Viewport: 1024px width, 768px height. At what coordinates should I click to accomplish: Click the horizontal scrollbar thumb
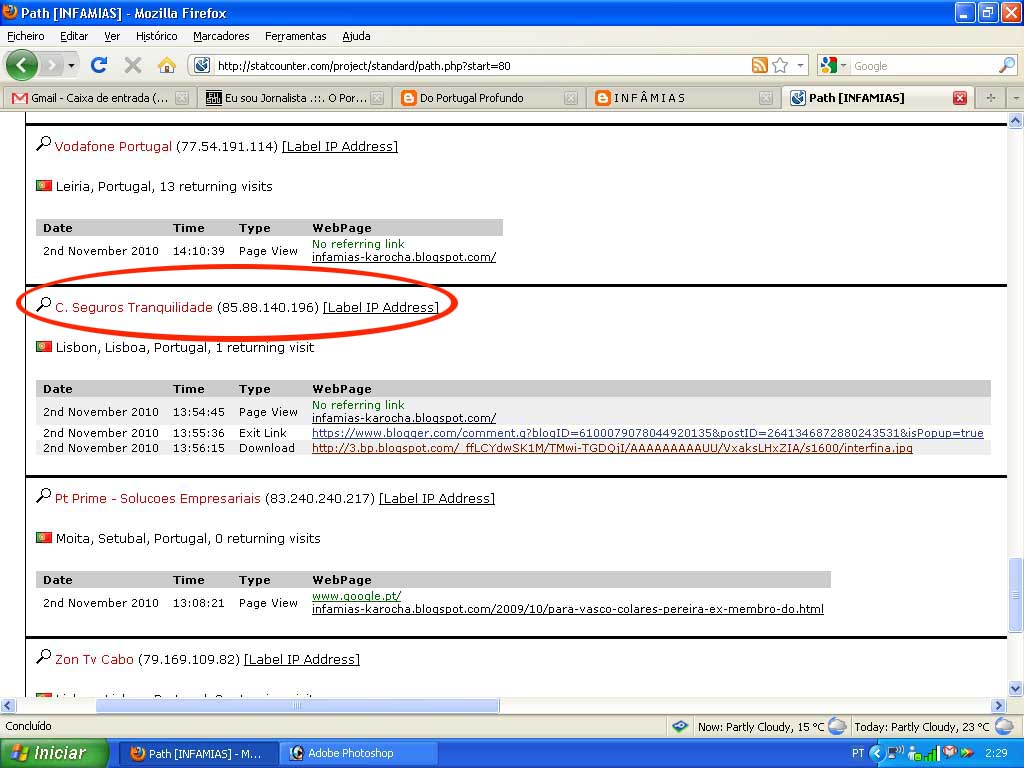[298, 705]
